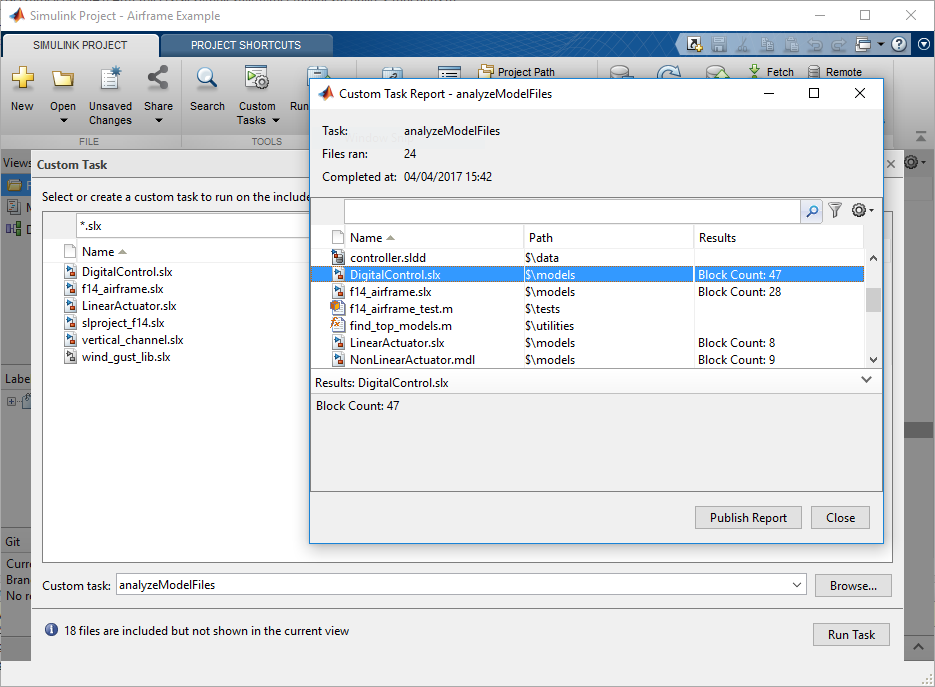Click the new shortcut icon in quick access bar

[x=694, y=44]
